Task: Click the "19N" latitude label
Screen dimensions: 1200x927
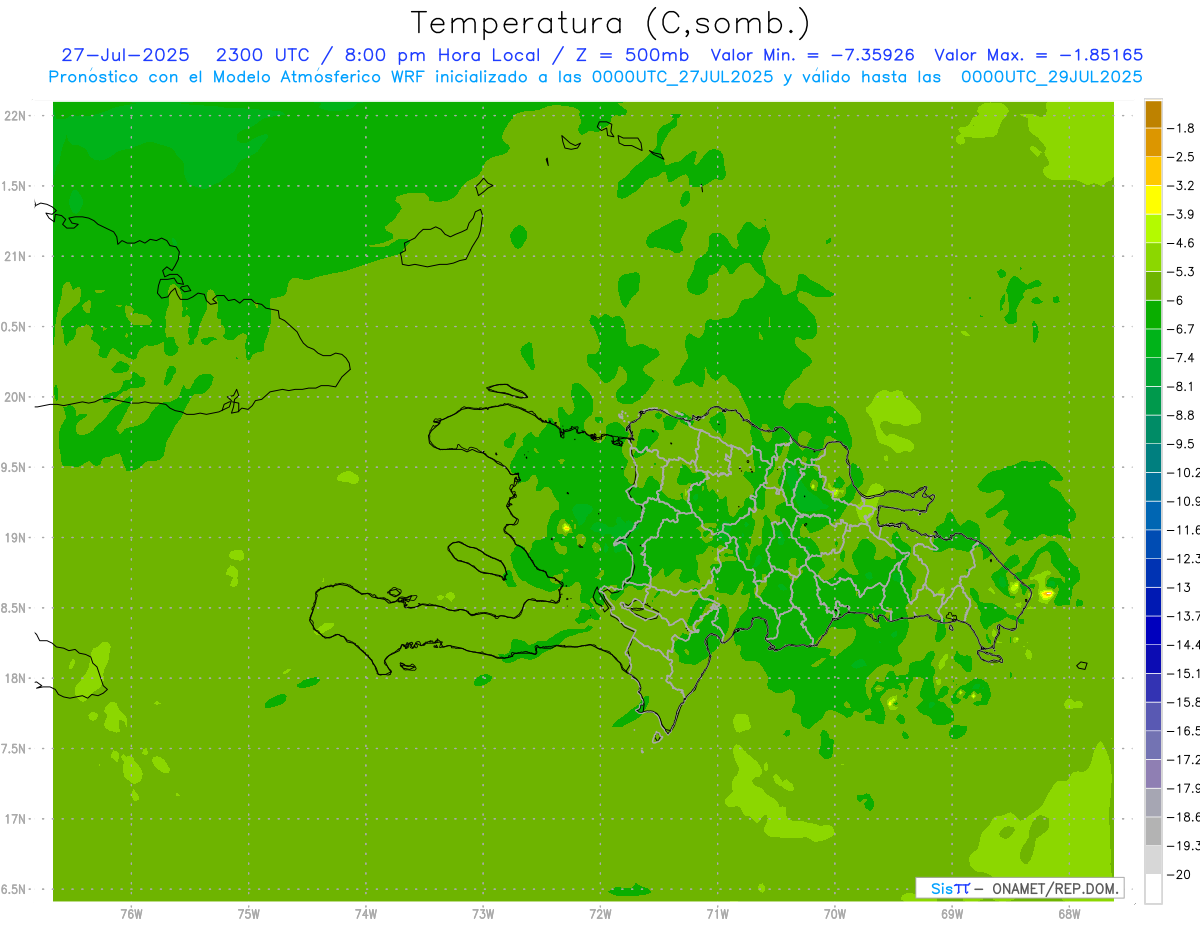Action: click(x=17, y=537)
